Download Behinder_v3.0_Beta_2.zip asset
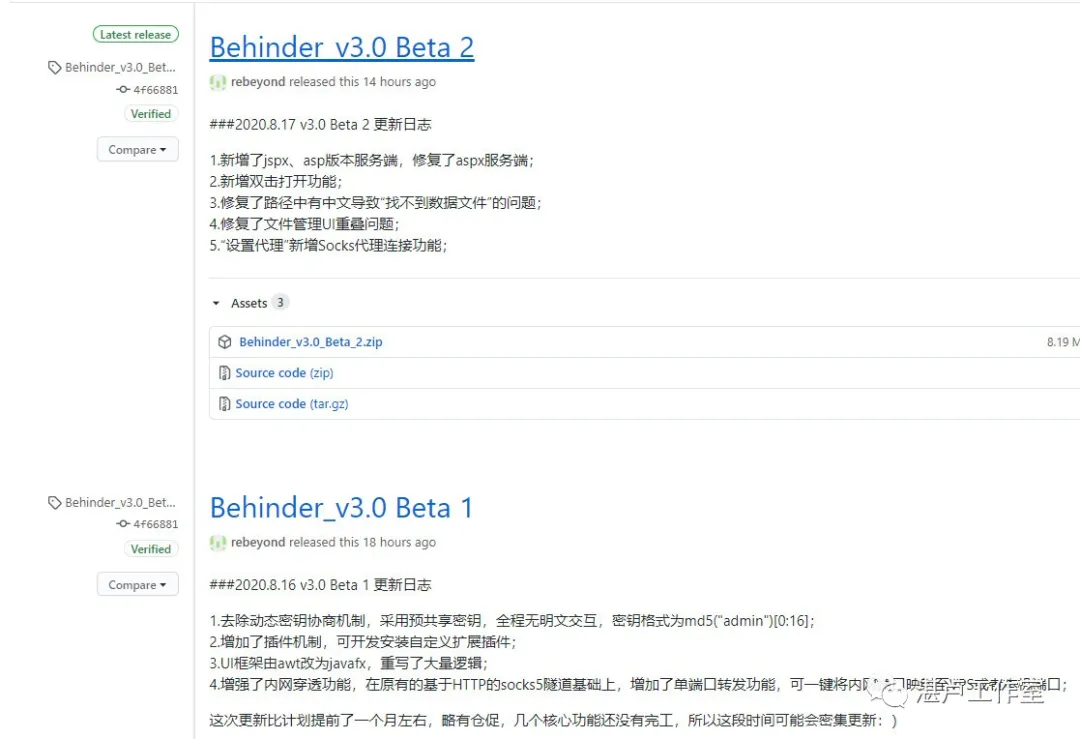Viewport: 1080px width, 739px height. tap(310, 342)
